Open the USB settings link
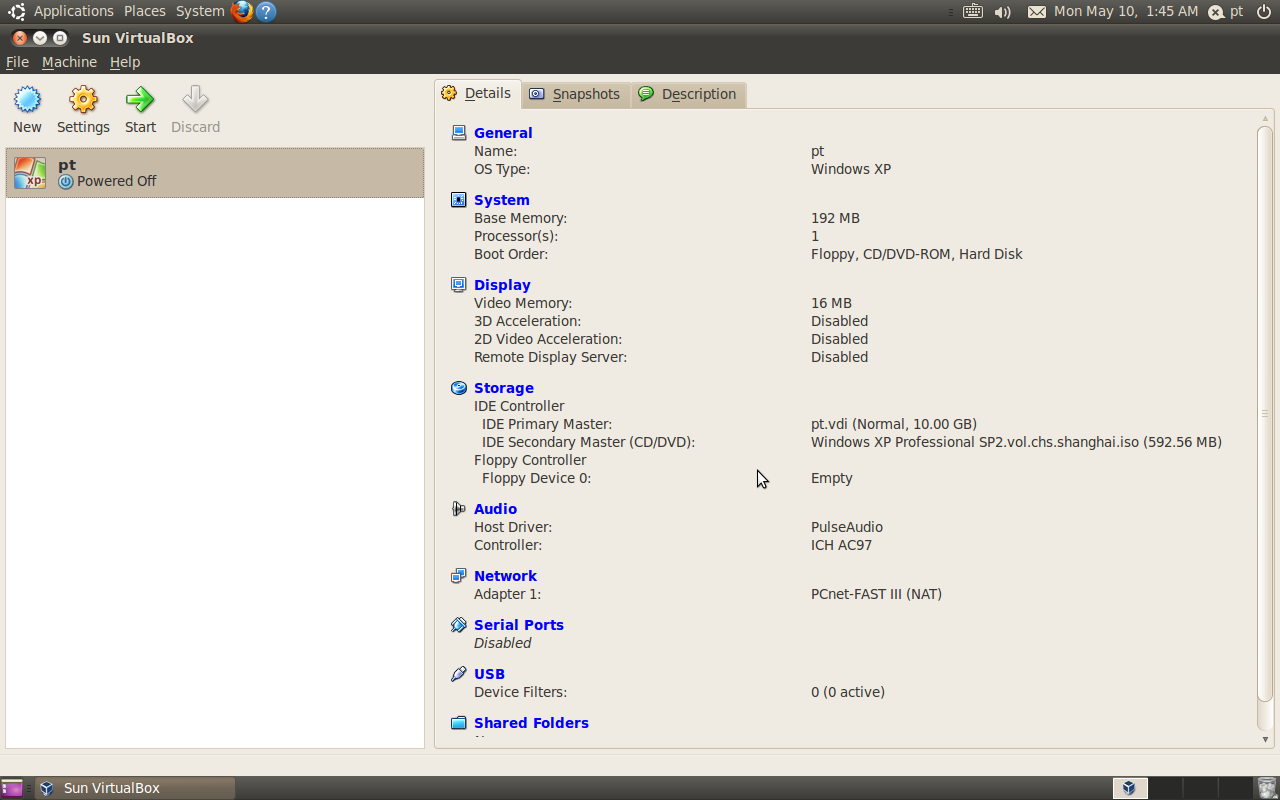Screen dimensions: 1280x800 (489, 674)
